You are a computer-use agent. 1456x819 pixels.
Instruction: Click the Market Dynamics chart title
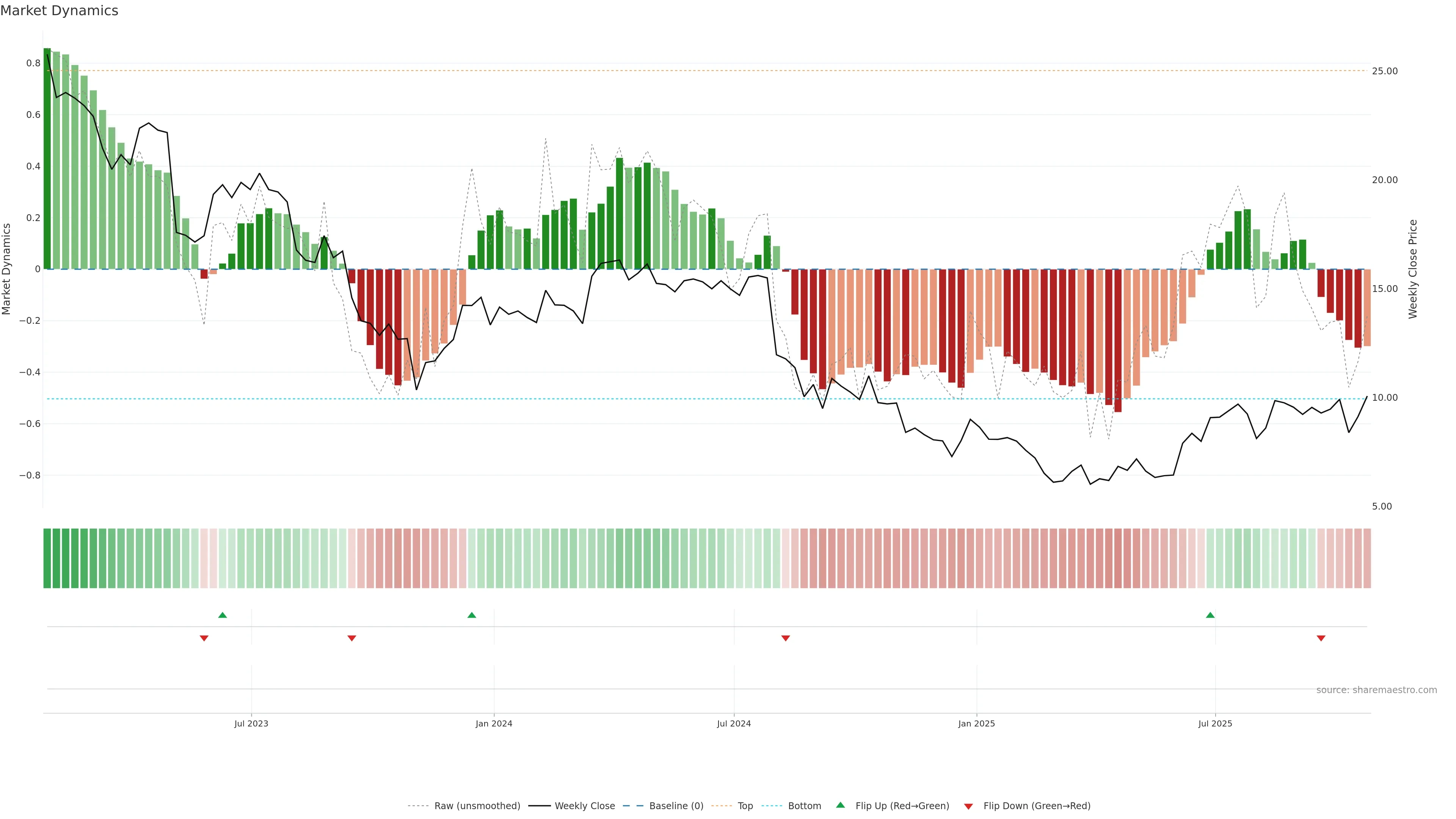[x=60, y=11]
